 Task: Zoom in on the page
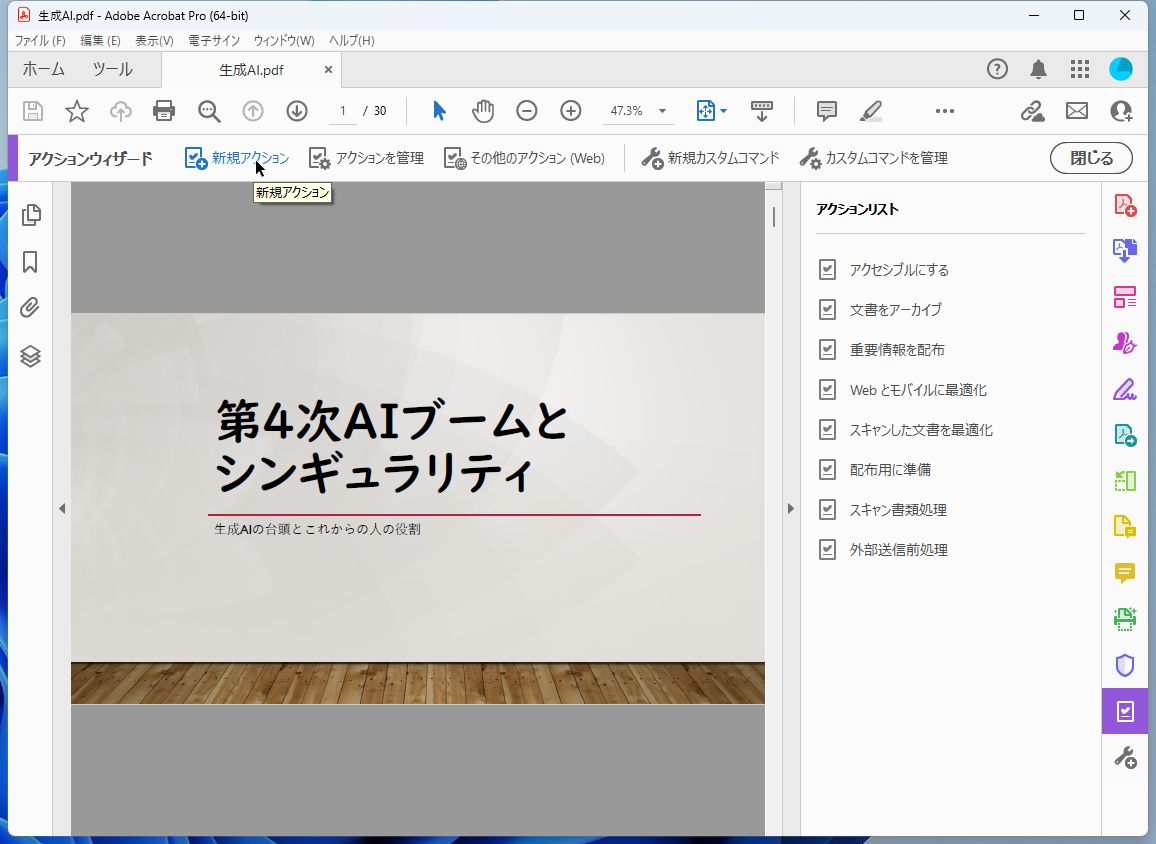(x=570, y=111)
